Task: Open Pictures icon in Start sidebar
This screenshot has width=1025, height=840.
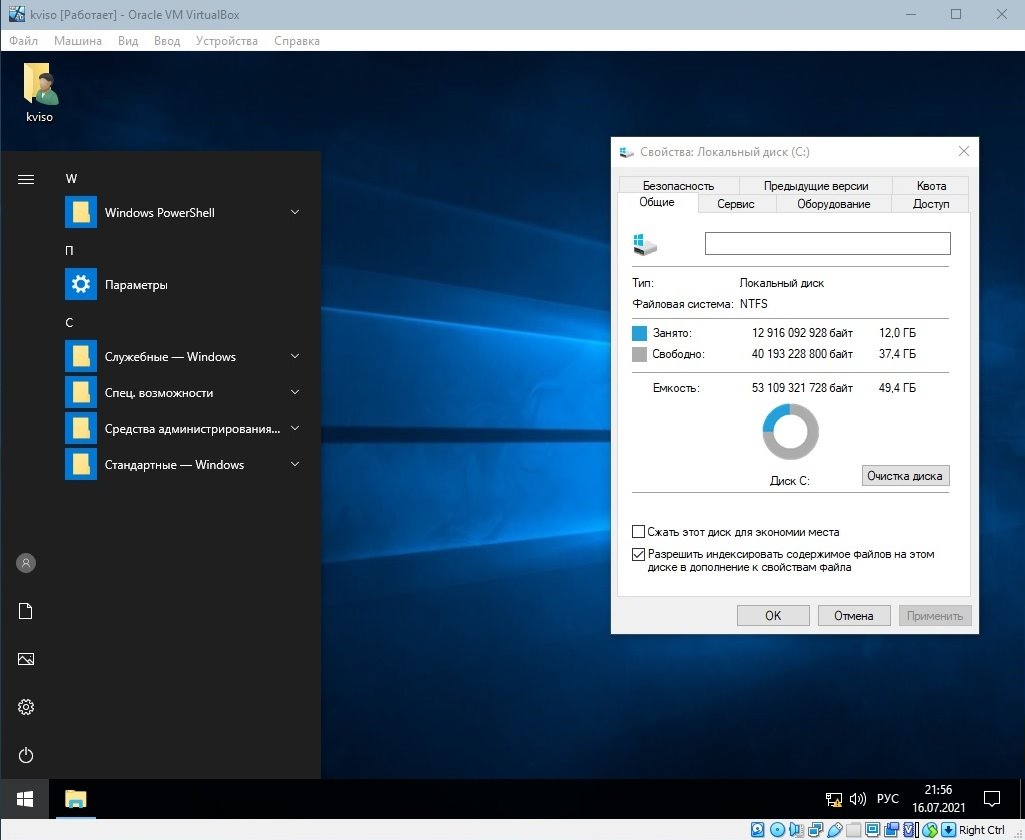Action: point(26,659)
